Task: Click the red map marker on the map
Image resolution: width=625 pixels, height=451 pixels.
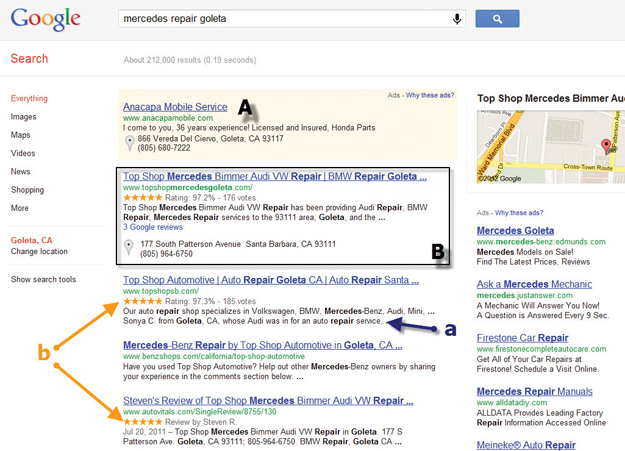Action: 606,146
